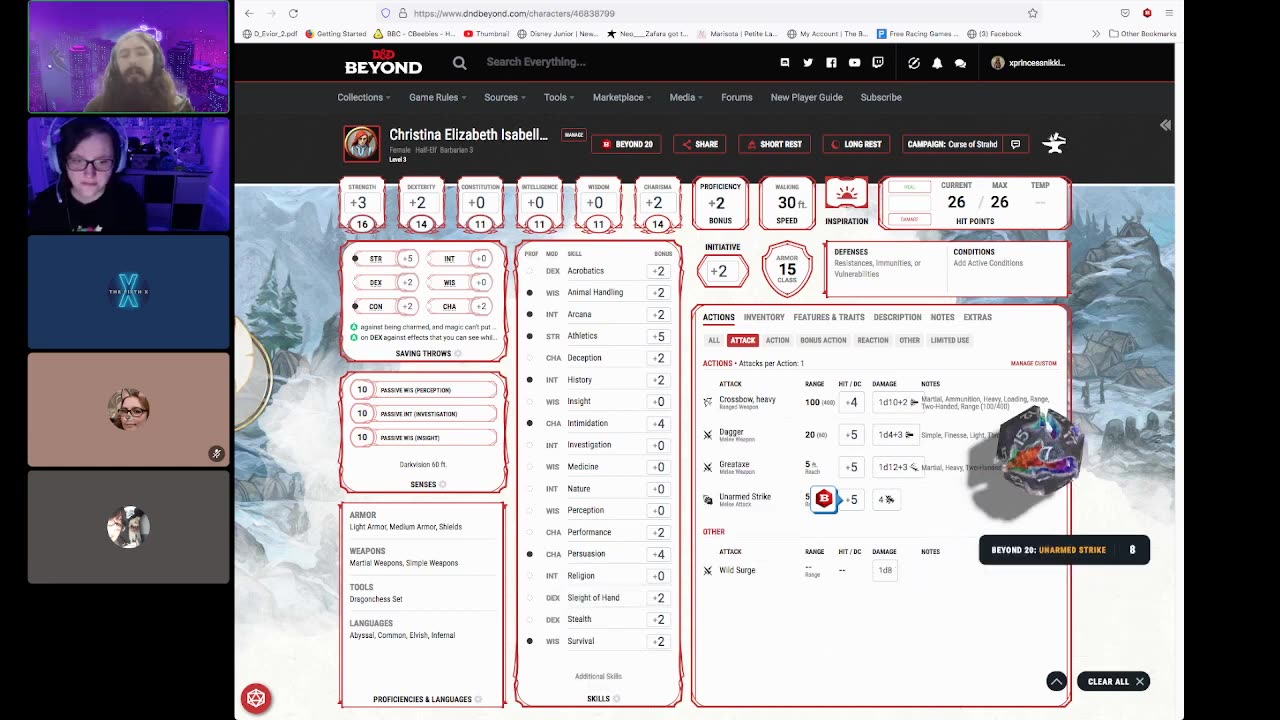Expand the Tools dropdown menu

tap(559, 97)
